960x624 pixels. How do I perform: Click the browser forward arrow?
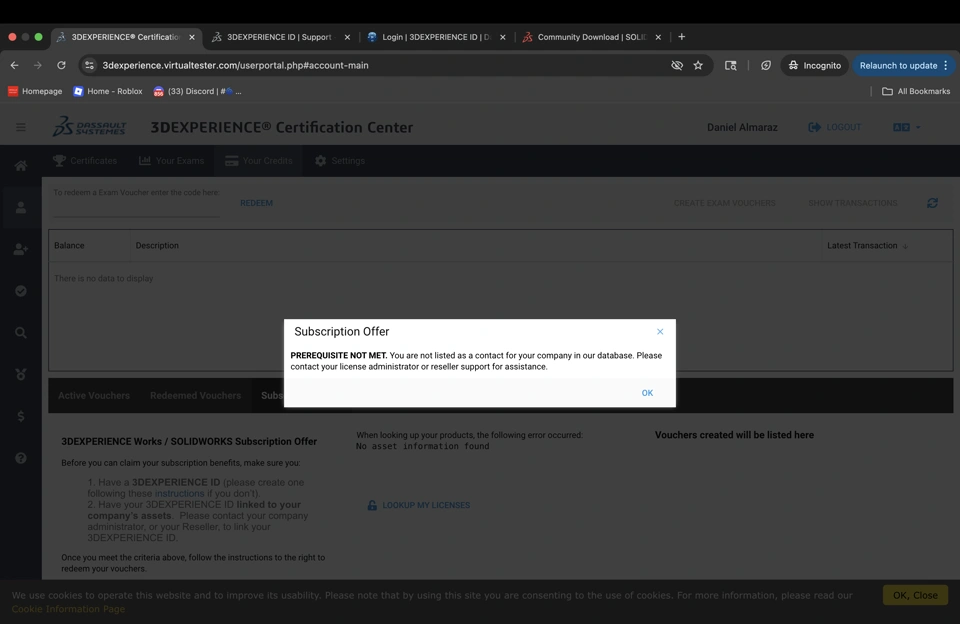tap(38, 66)
